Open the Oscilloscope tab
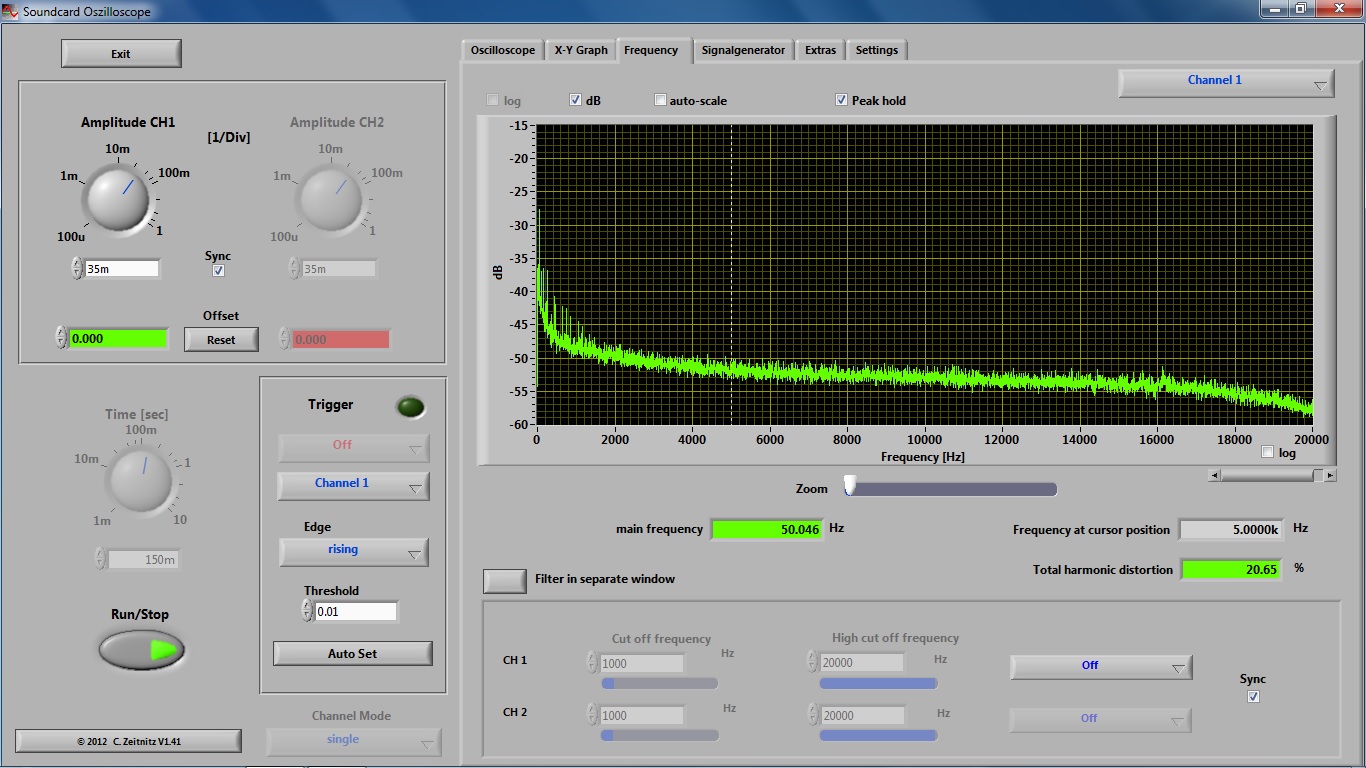1366x768 pixels. click(x=503, y=50)
